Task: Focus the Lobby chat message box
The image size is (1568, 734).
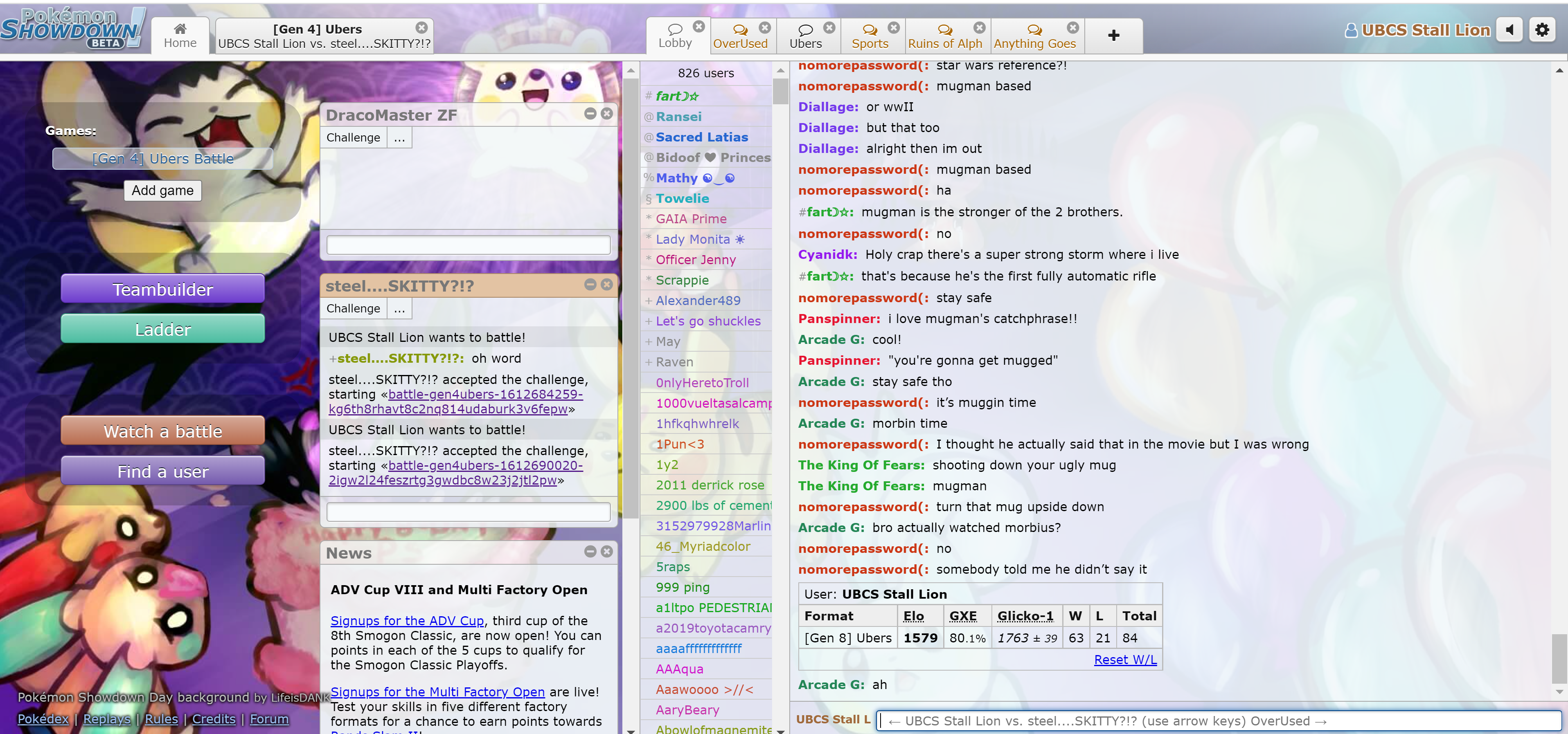Action: pos(1219,721)
